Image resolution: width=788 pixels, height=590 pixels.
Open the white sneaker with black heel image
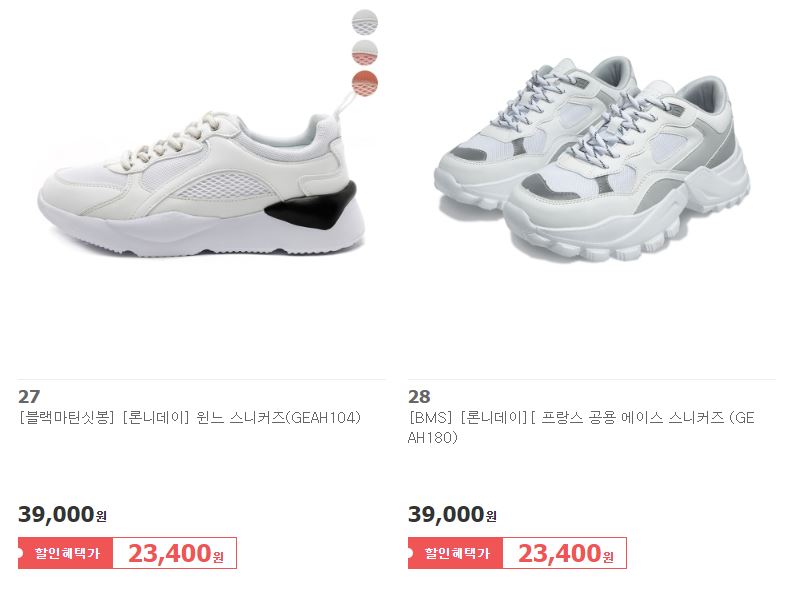pos(201,186)
